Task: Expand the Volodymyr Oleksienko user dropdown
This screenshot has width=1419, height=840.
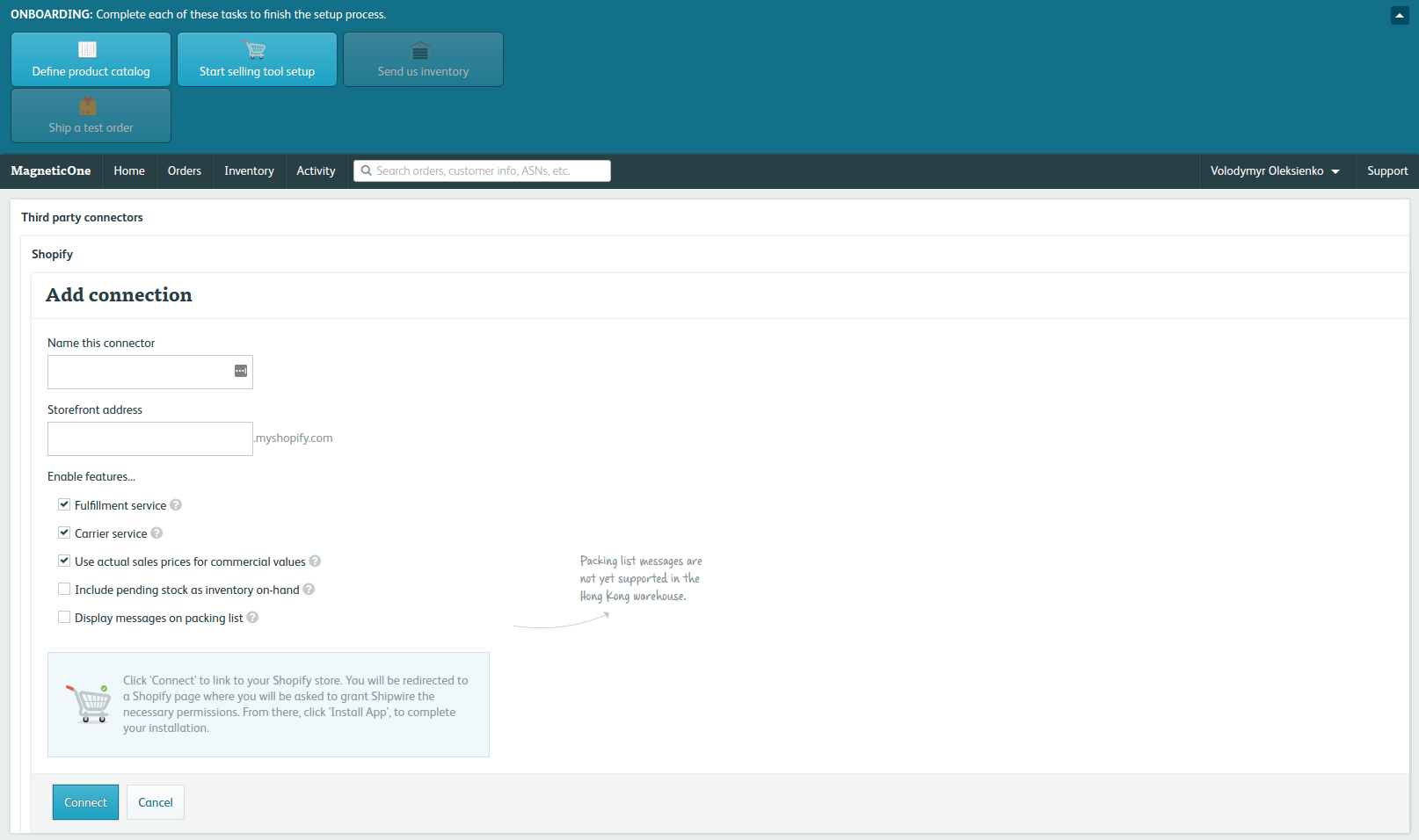Action: pos(1274,171)
